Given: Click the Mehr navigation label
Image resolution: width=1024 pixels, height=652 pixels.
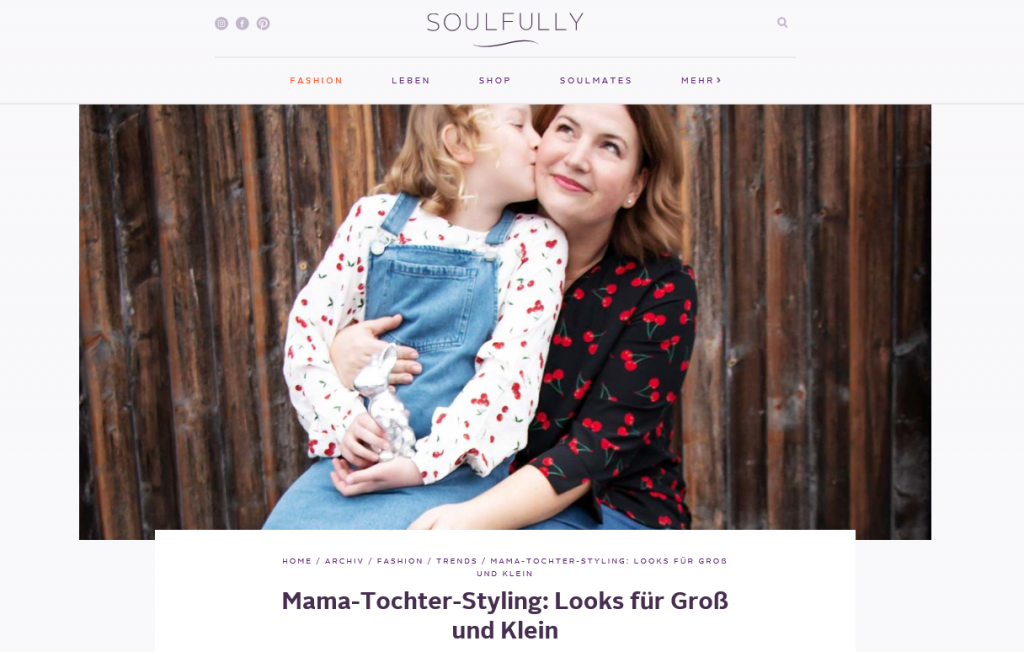Looking at the screenshot, I should 697,80.
